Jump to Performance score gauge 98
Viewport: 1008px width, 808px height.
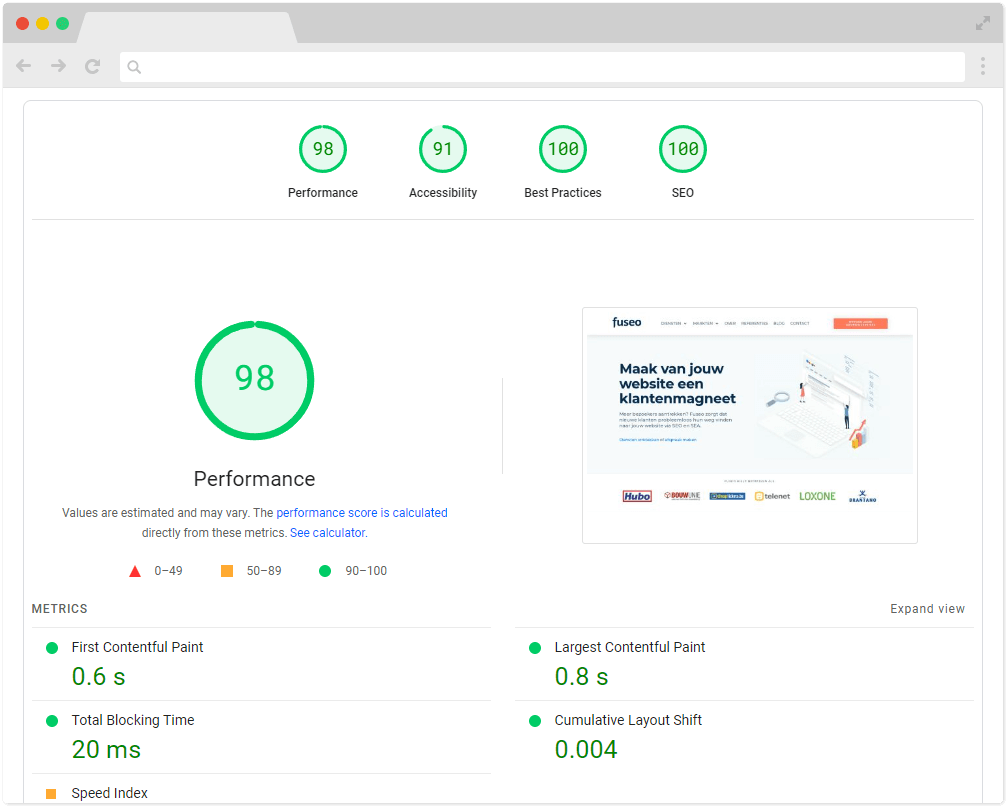coord(323,149)
